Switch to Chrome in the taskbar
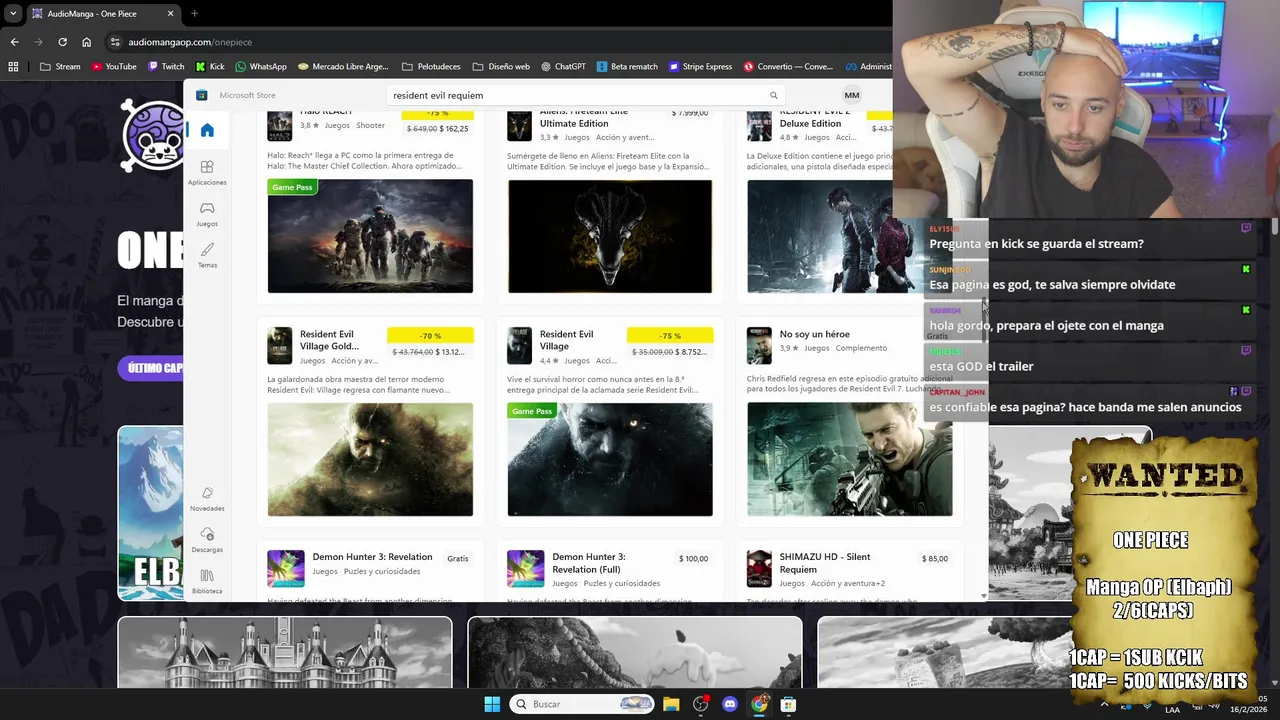 [759, 704]
